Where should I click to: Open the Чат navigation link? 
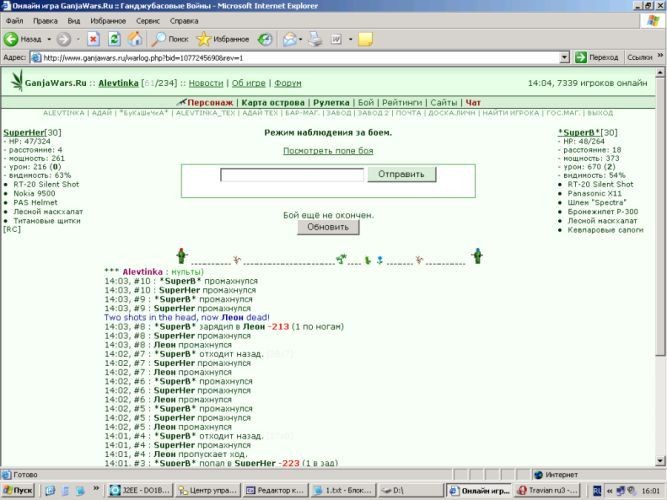click(x=473, y=103)
